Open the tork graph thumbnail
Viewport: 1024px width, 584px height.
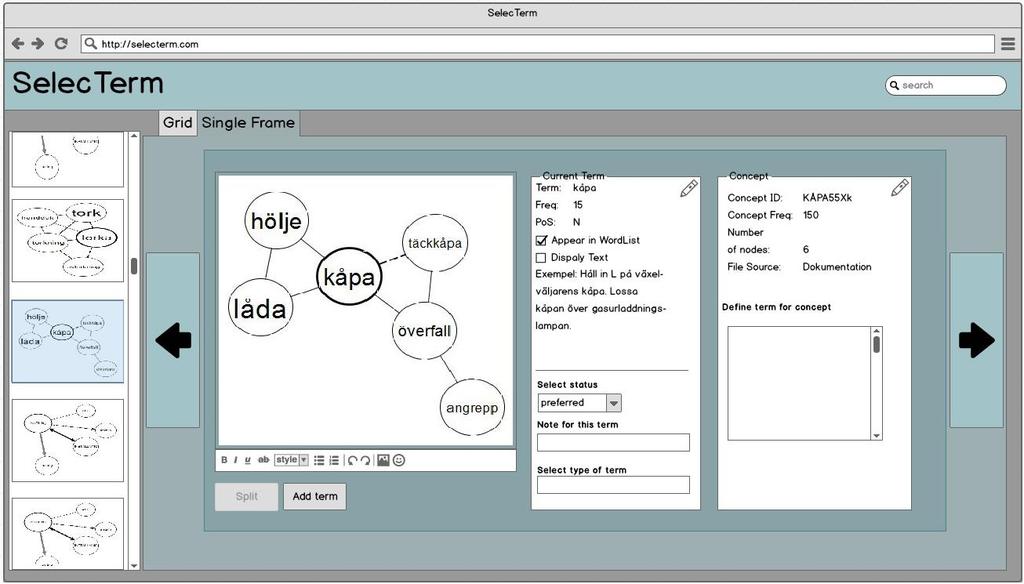(x=68, y=241)
